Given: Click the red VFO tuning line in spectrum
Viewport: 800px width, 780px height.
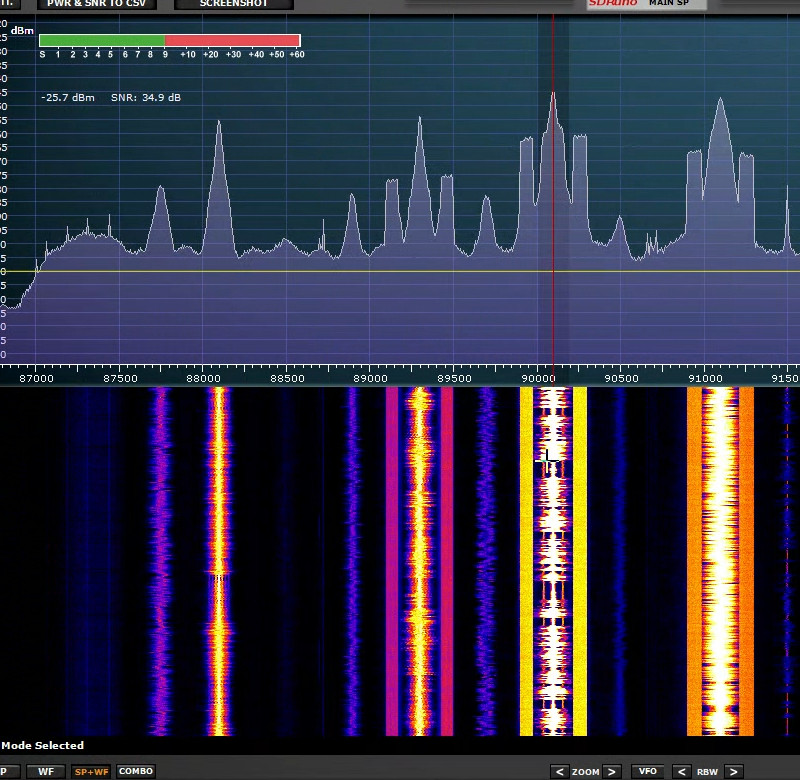Looking at the screenshot, I should [553, 189].
